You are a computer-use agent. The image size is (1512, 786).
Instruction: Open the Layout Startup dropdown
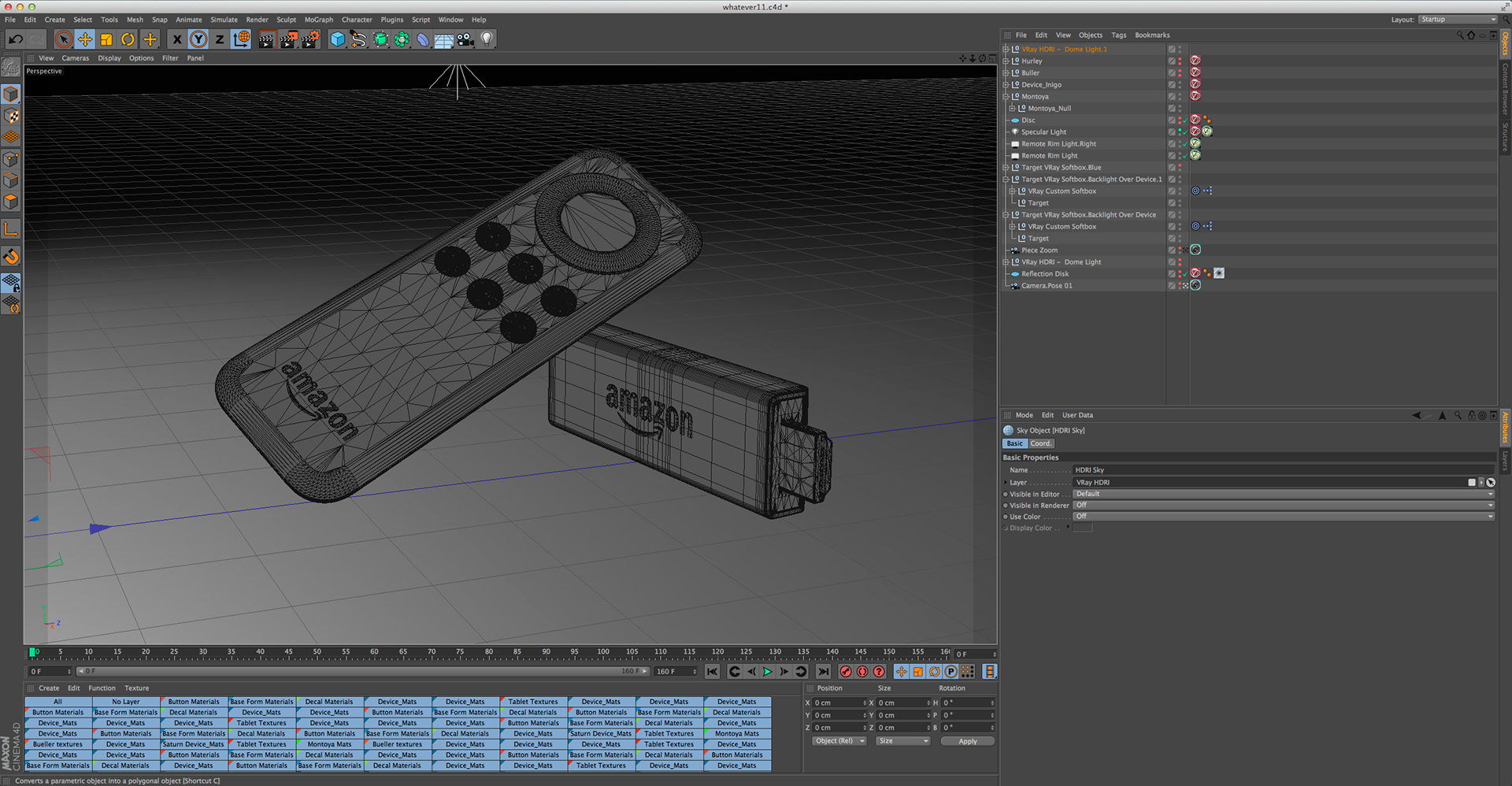click(1458, 19)
